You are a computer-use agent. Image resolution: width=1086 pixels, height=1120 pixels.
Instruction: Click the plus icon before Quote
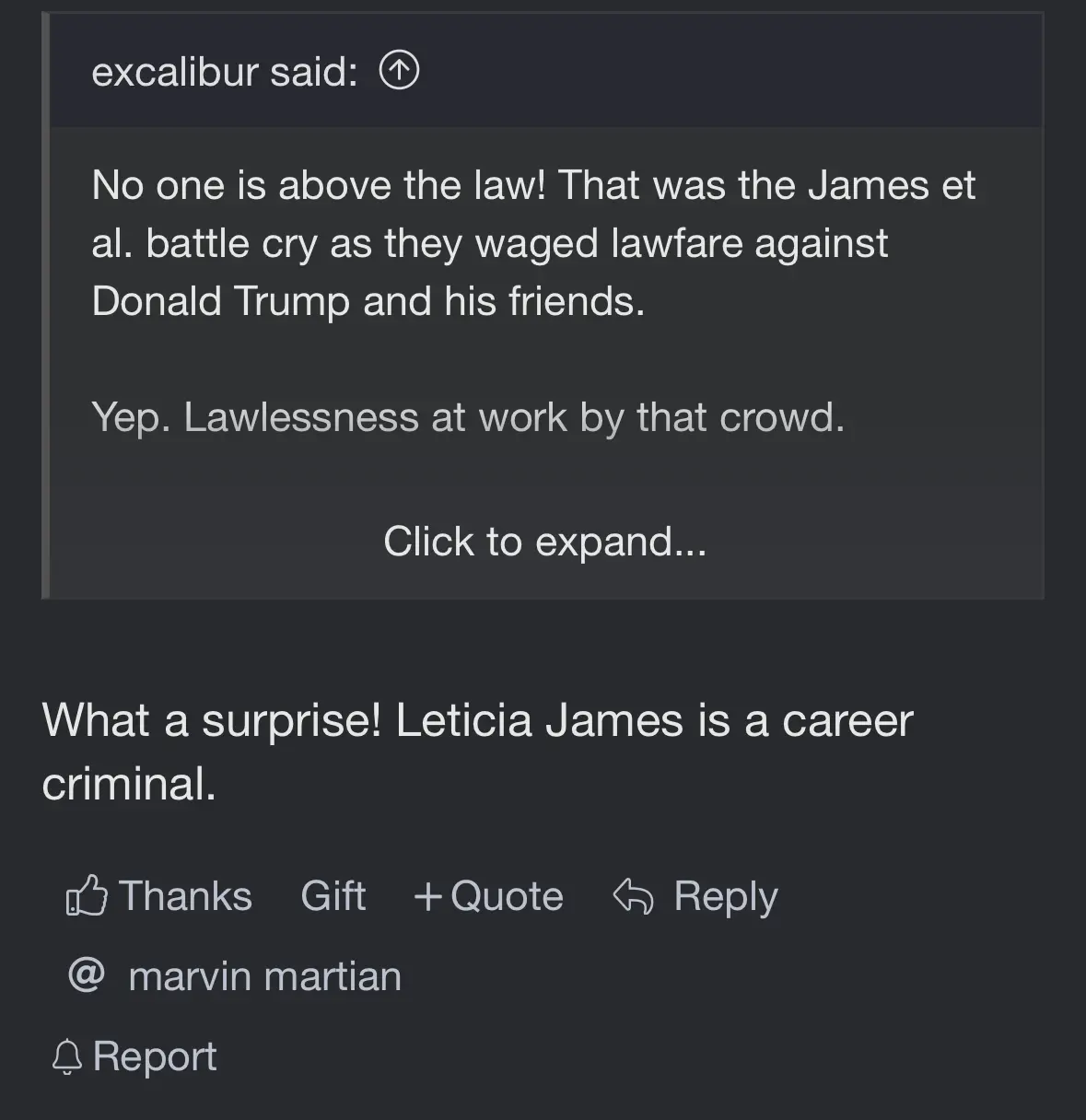427,896
